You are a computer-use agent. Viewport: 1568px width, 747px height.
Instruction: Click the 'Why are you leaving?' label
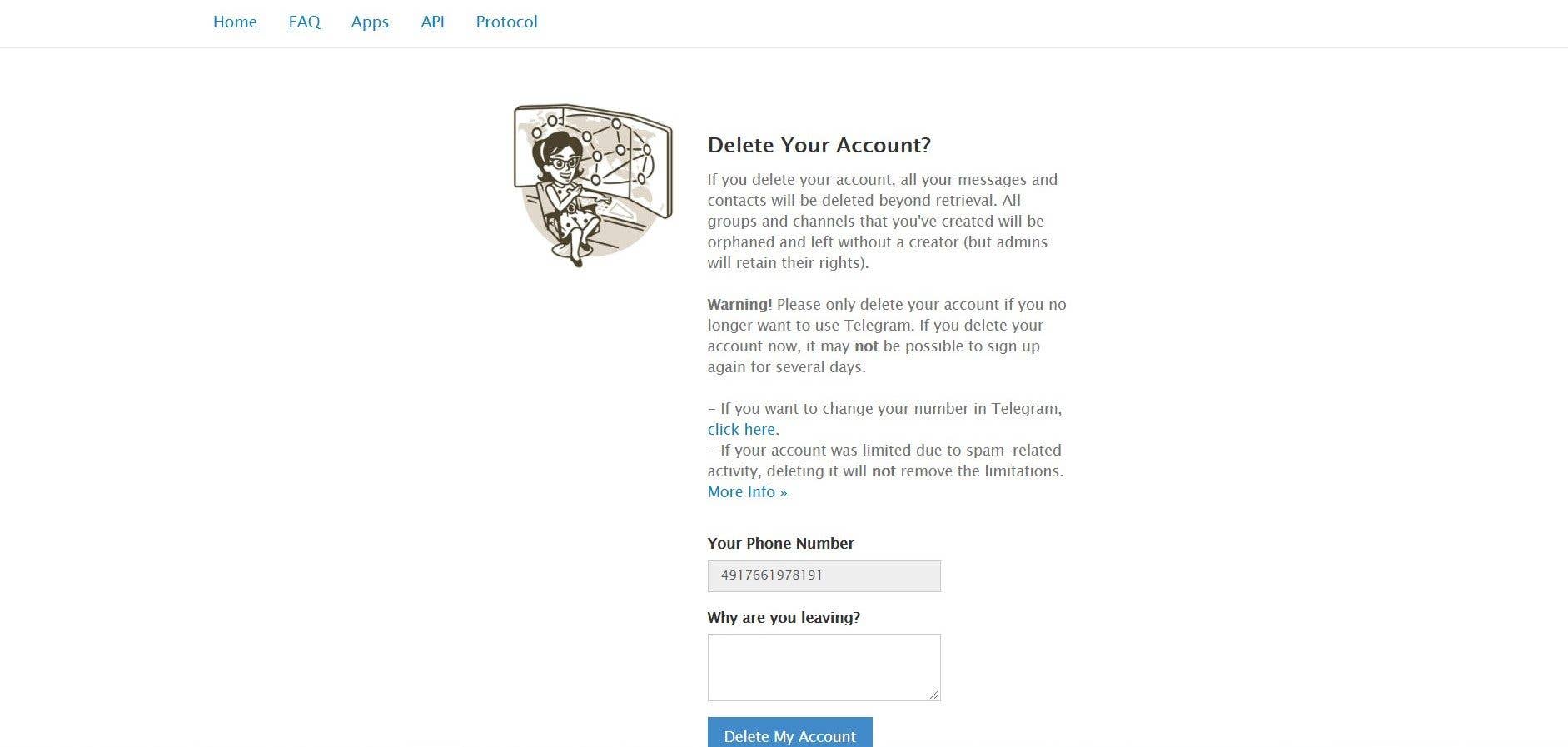pos(783,617)
